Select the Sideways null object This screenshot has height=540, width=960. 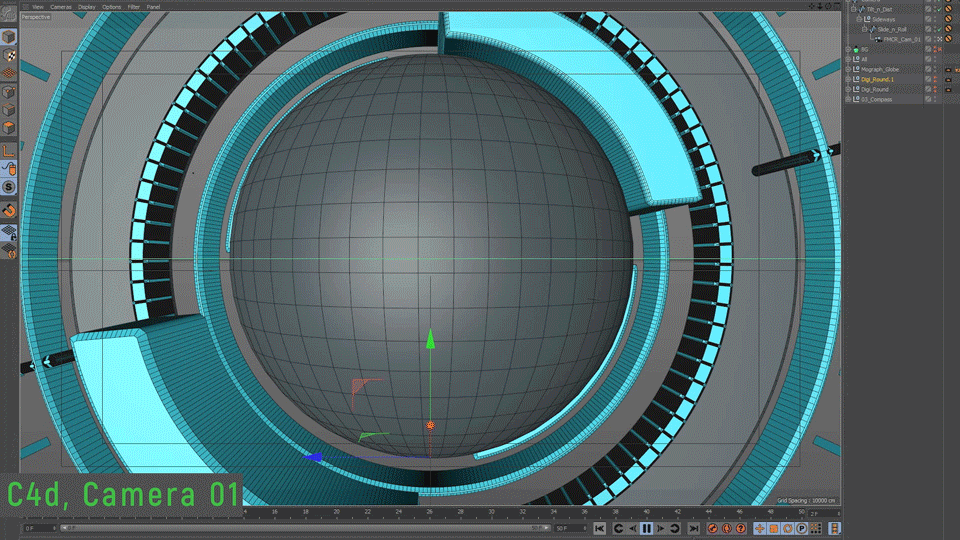coord(883,19)
